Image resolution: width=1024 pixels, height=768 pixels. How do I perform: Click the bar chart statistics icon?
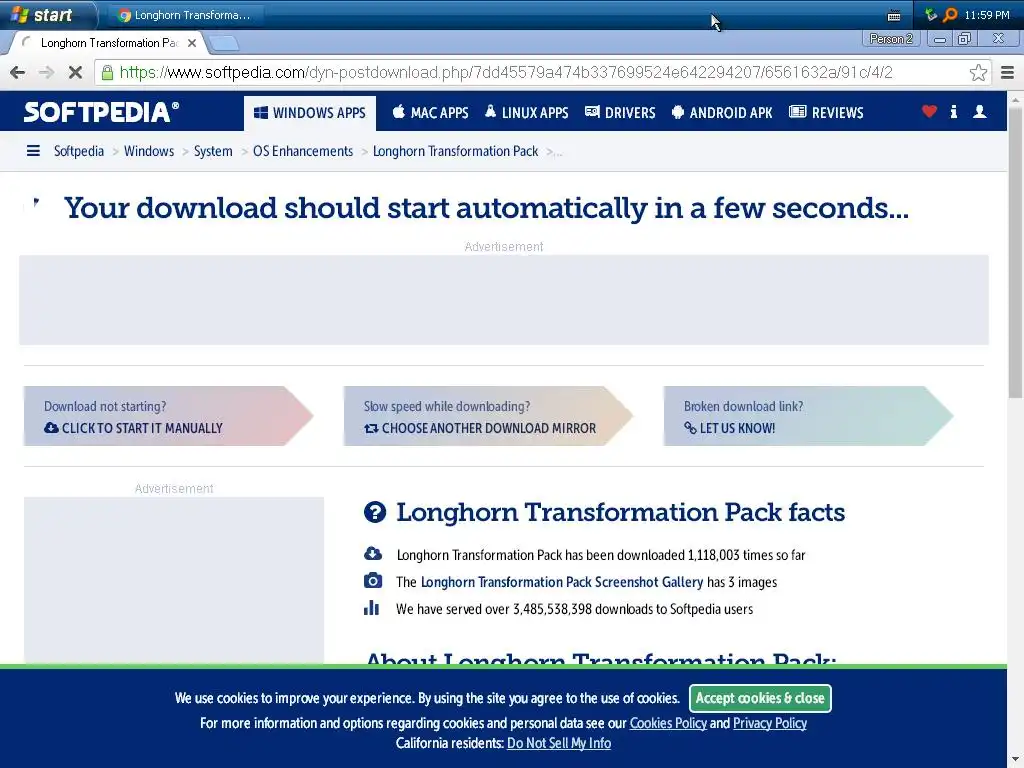372,608
